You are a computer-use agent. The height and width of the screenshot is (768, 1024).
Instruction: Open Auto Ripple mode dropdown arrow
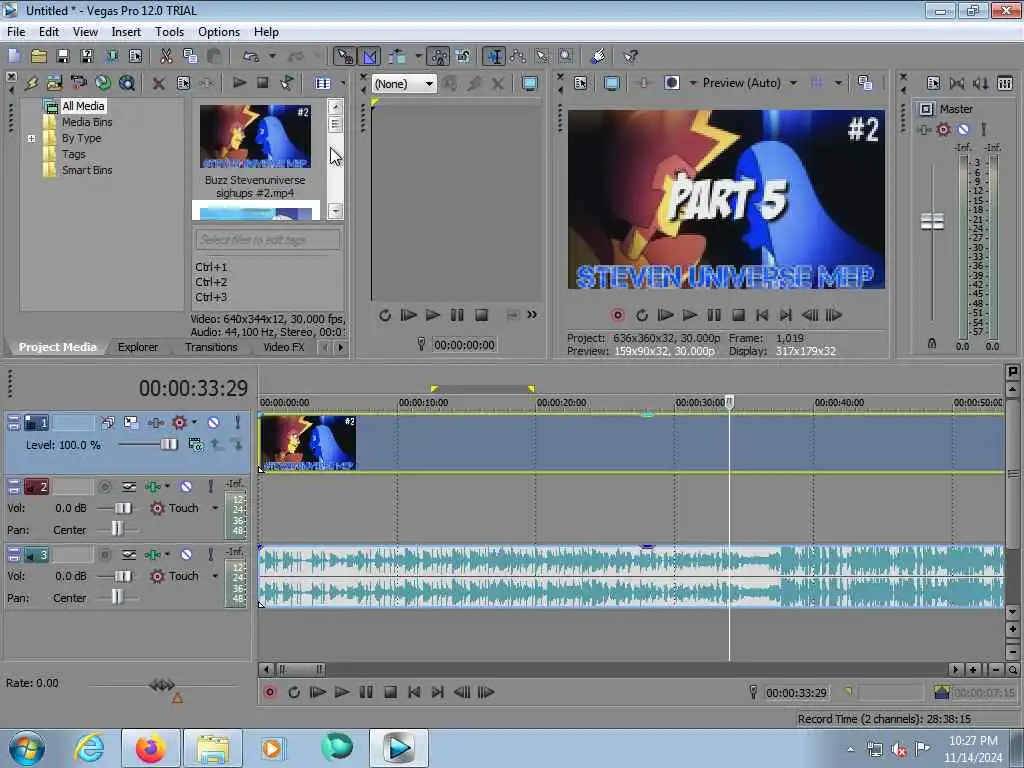(417, 56)
